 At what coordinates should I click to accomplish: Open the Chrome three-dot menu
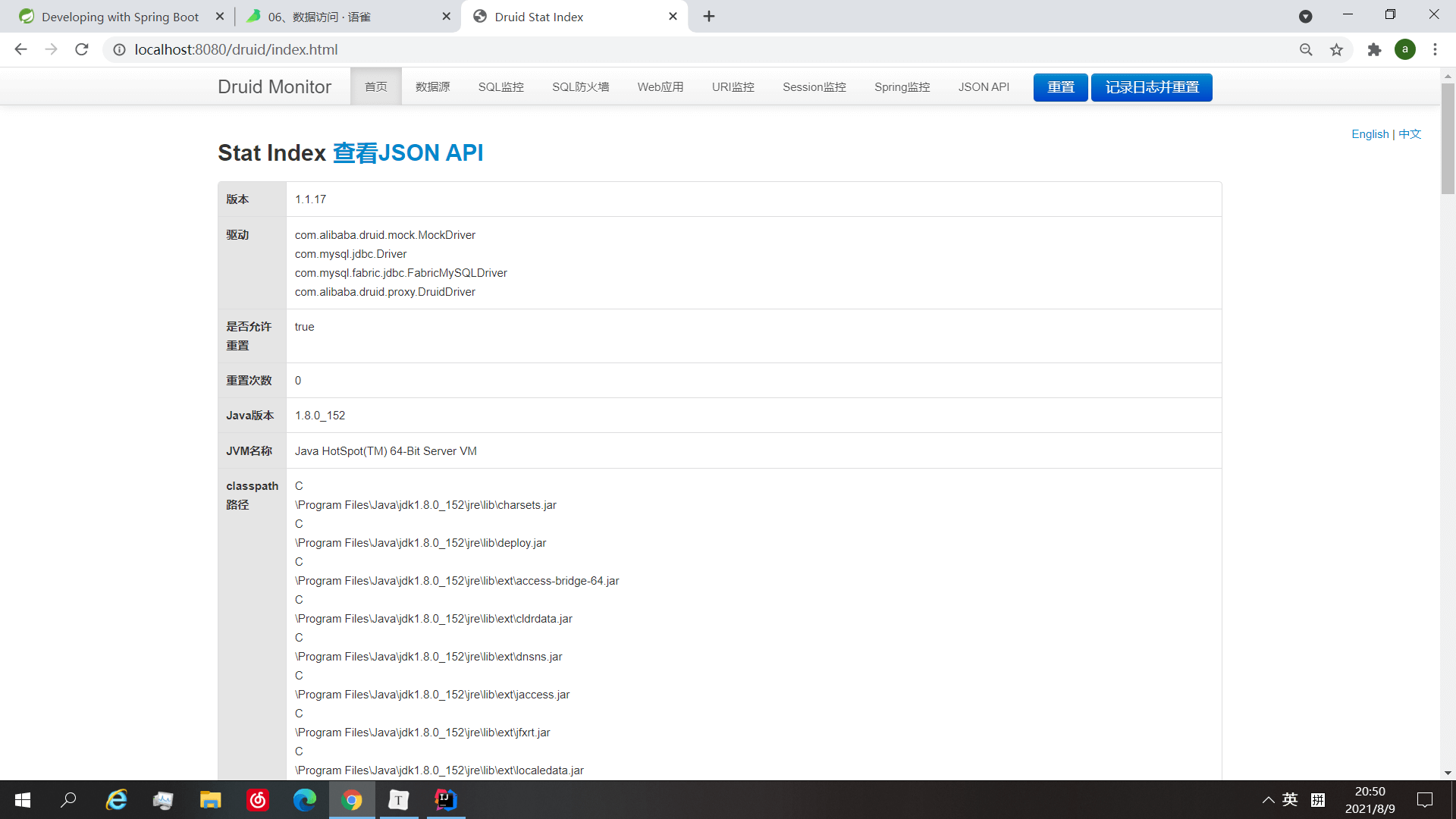coord(1435,49)
